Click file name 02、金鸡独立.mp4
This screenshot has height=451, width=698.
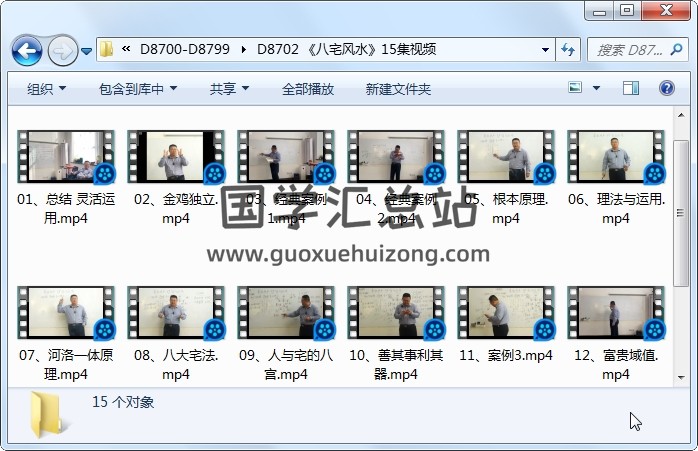[x=176, y=208]
